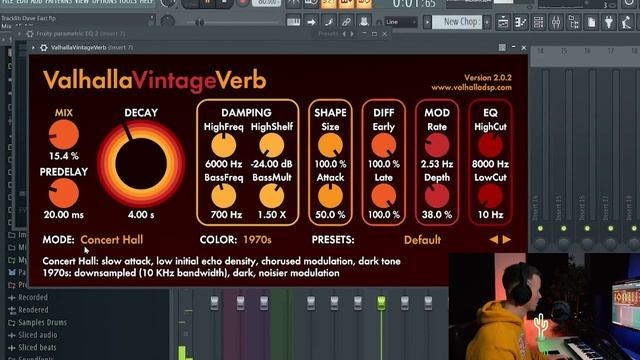Click the green selected mixer fader
This screenshot has height=360, width=640.
point(381,303)
